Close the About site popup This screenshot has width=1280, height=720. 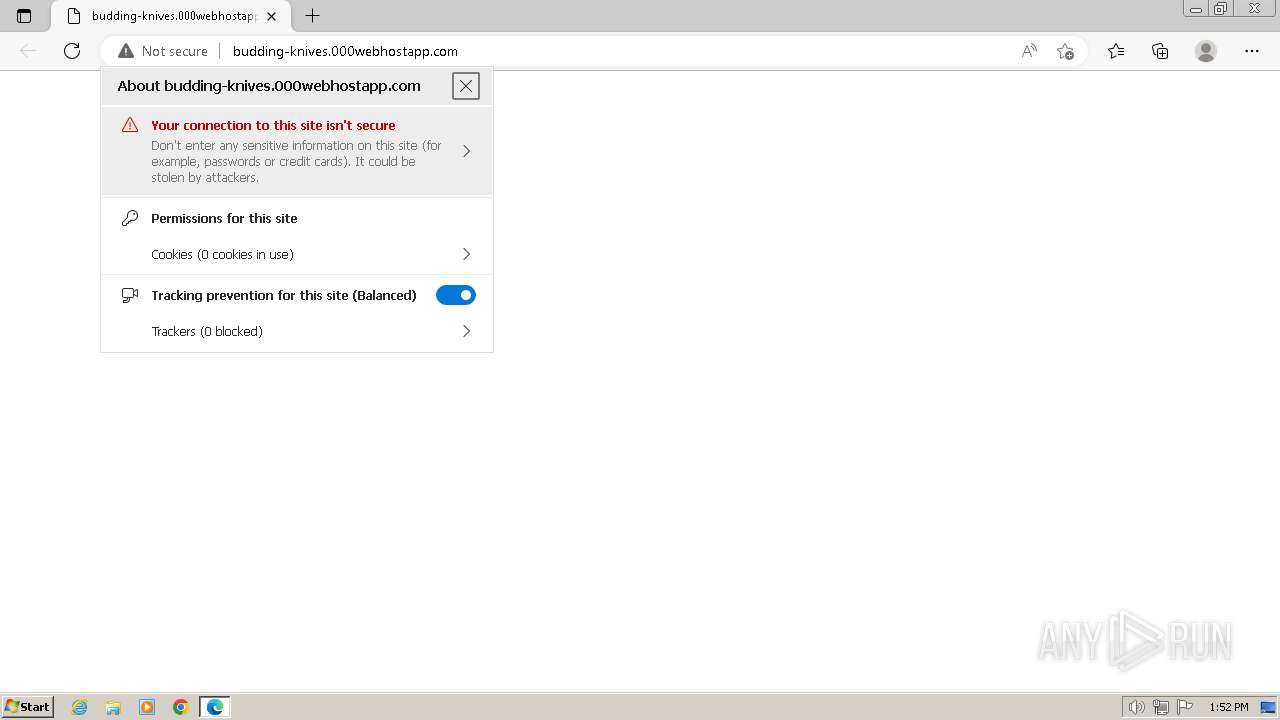point(466,86)
